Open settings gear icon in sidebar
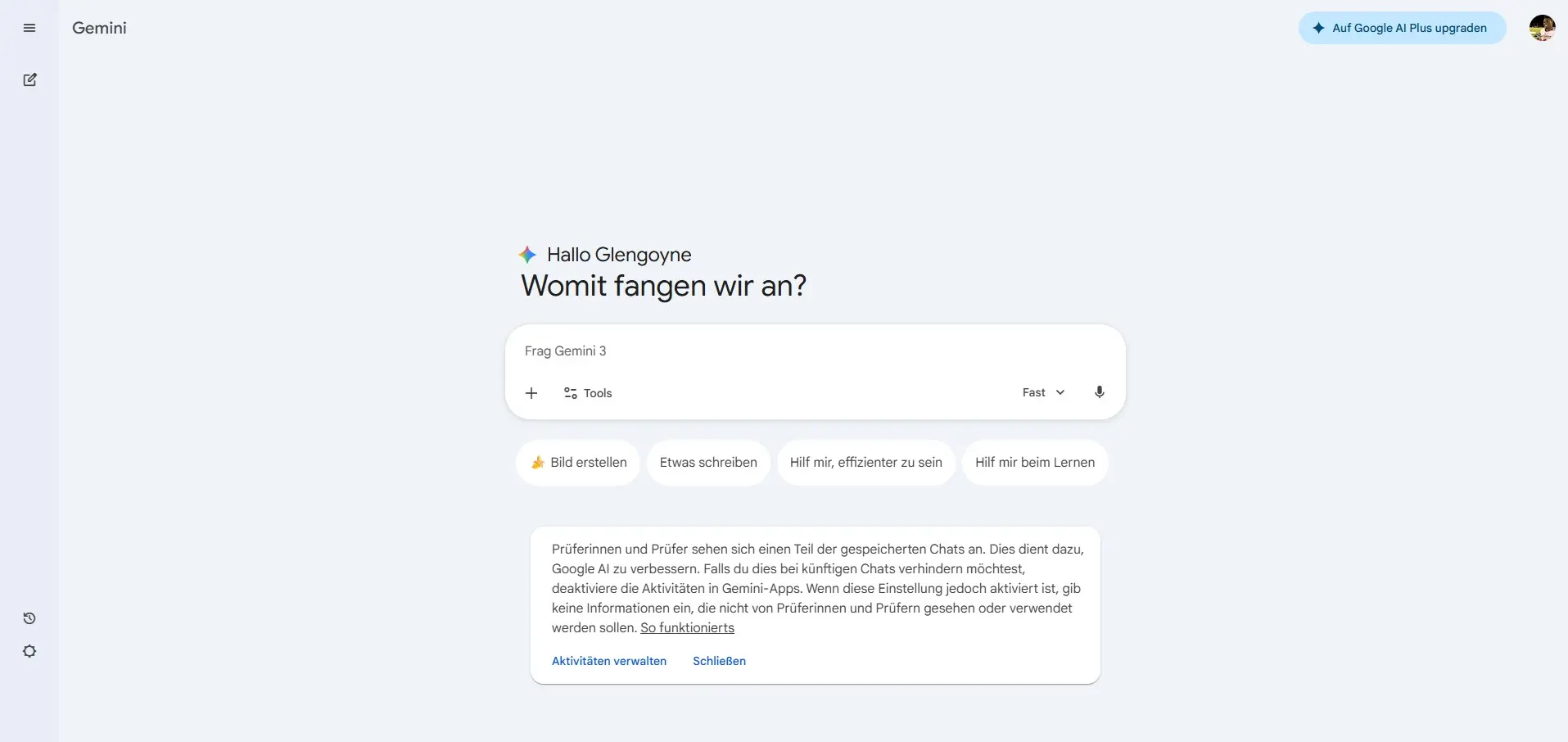1568x742 pixels. point(29,651)
